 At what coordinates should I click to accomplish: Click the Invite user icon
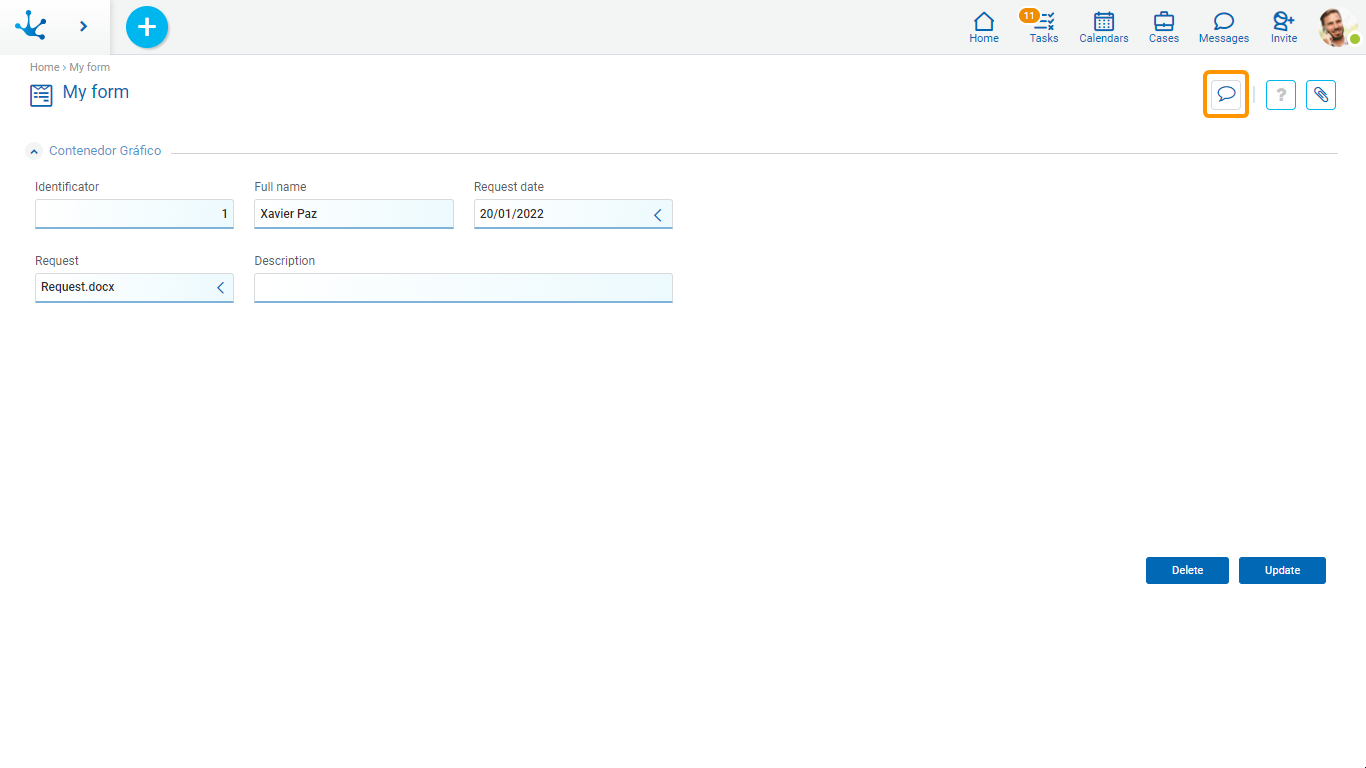tap(1284, 27)
